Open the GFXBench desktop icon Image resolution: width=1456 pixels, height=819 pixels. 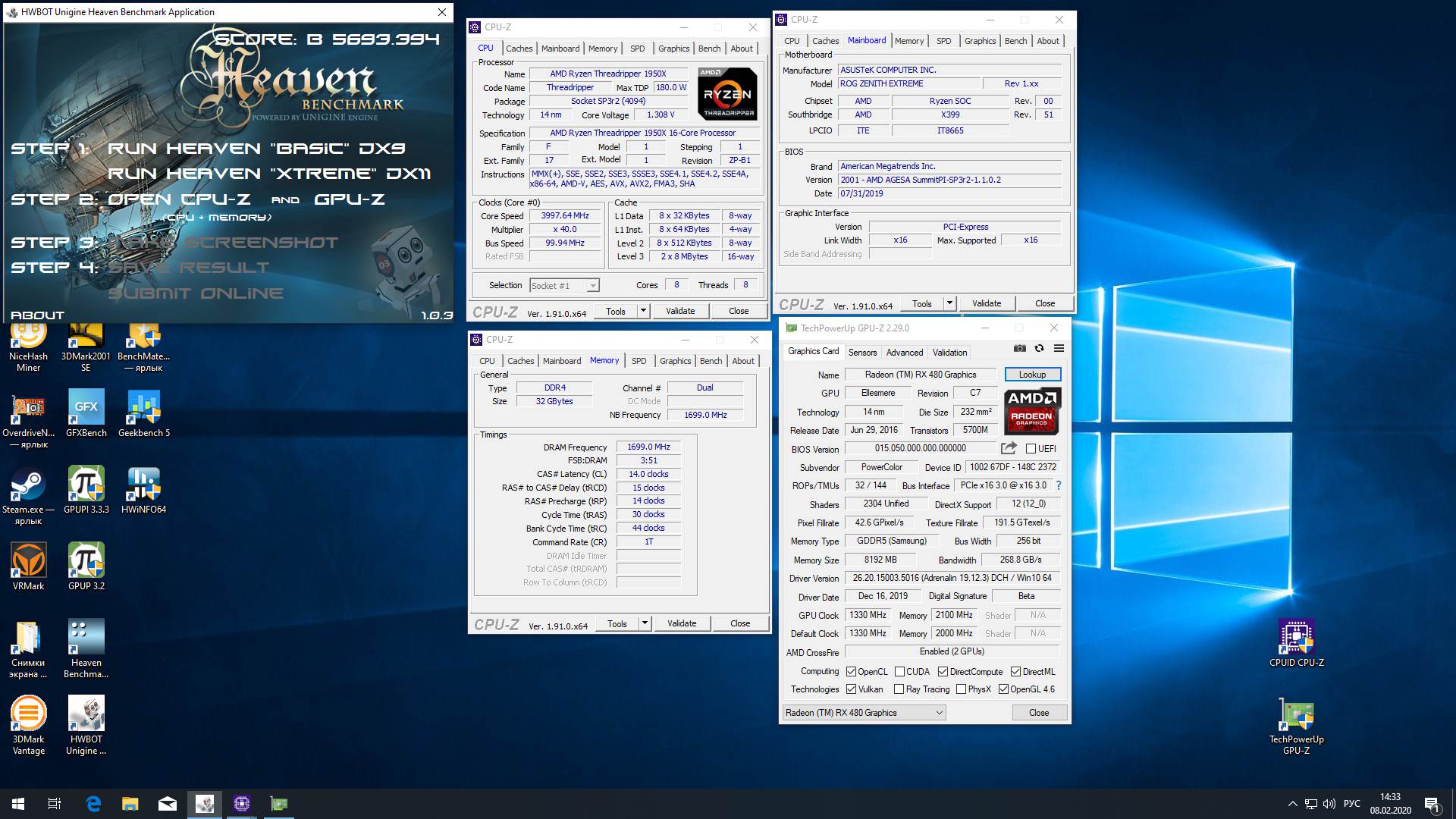(86, 414)
